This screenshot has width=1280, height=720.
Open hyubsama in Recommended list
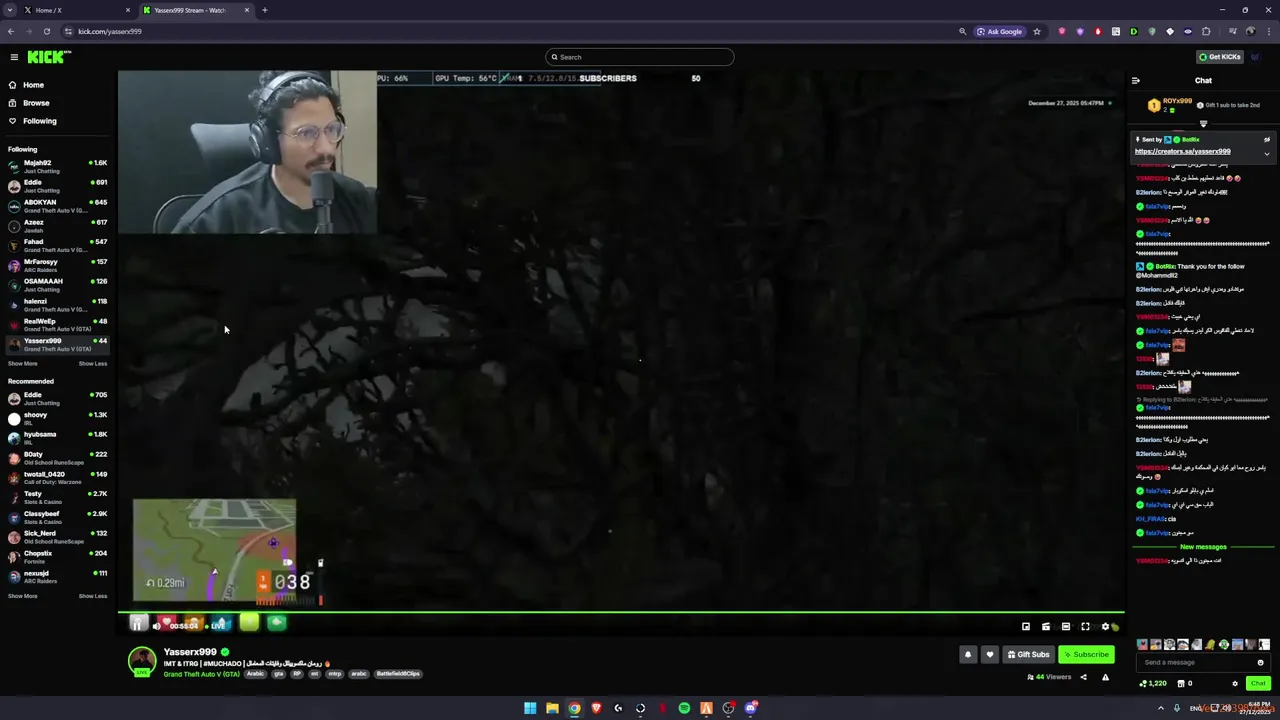(57, 438)
